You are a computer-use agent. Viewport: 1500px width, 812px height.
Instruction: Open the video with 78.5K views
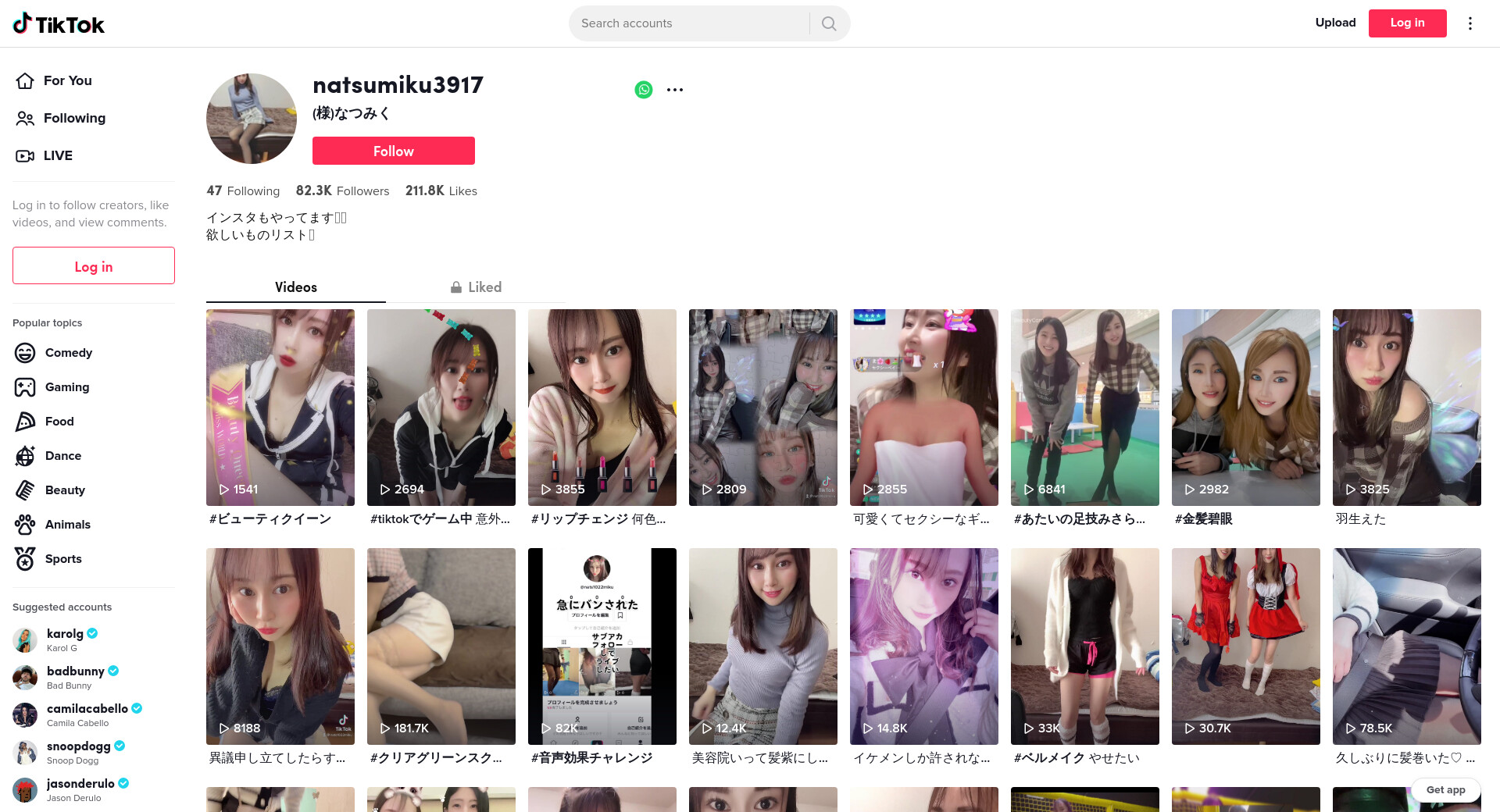tap(1407, 646)
